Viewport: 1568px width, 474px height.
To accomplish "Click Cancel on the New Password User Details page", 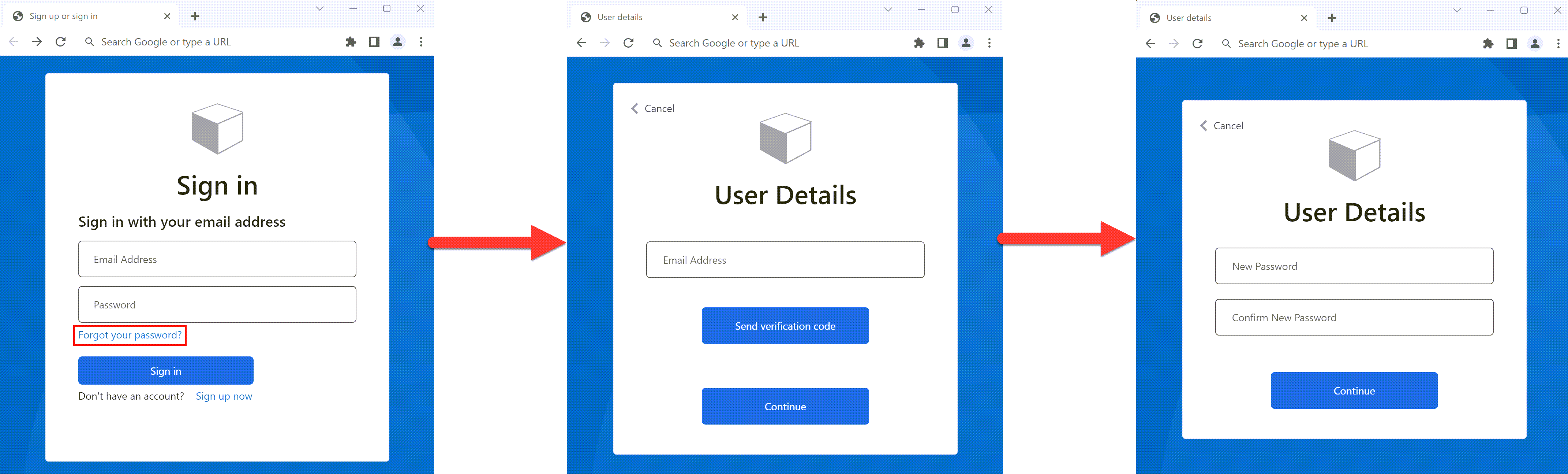I will [1222, 126].
